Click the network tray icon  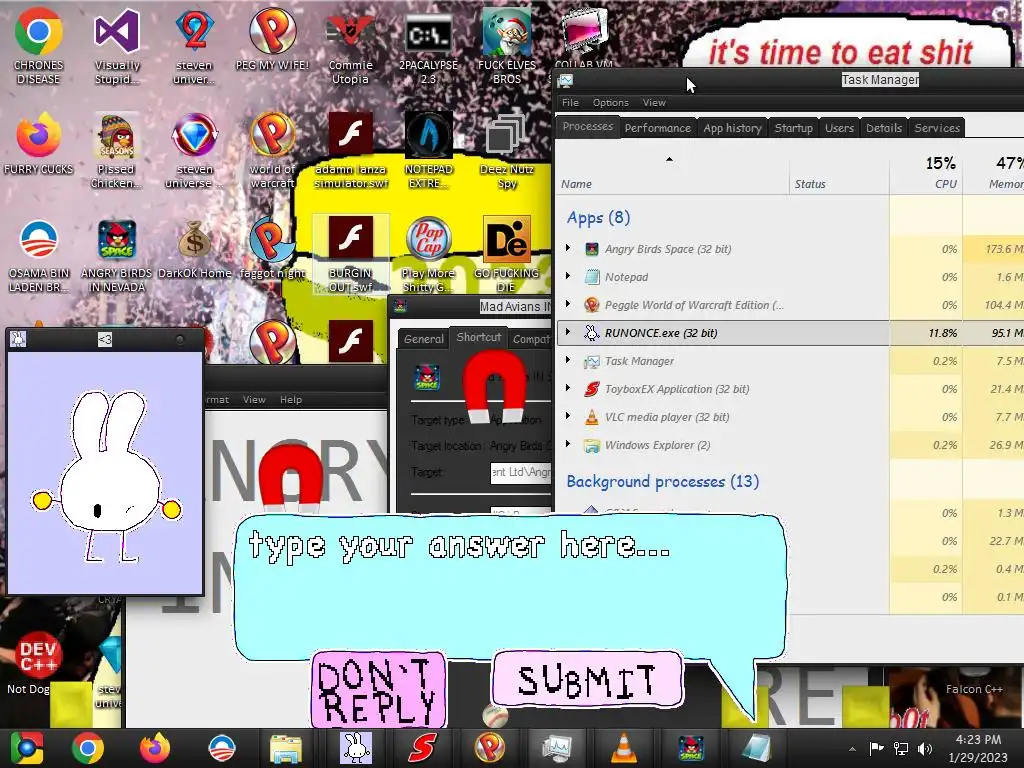(x=901, y=748)
